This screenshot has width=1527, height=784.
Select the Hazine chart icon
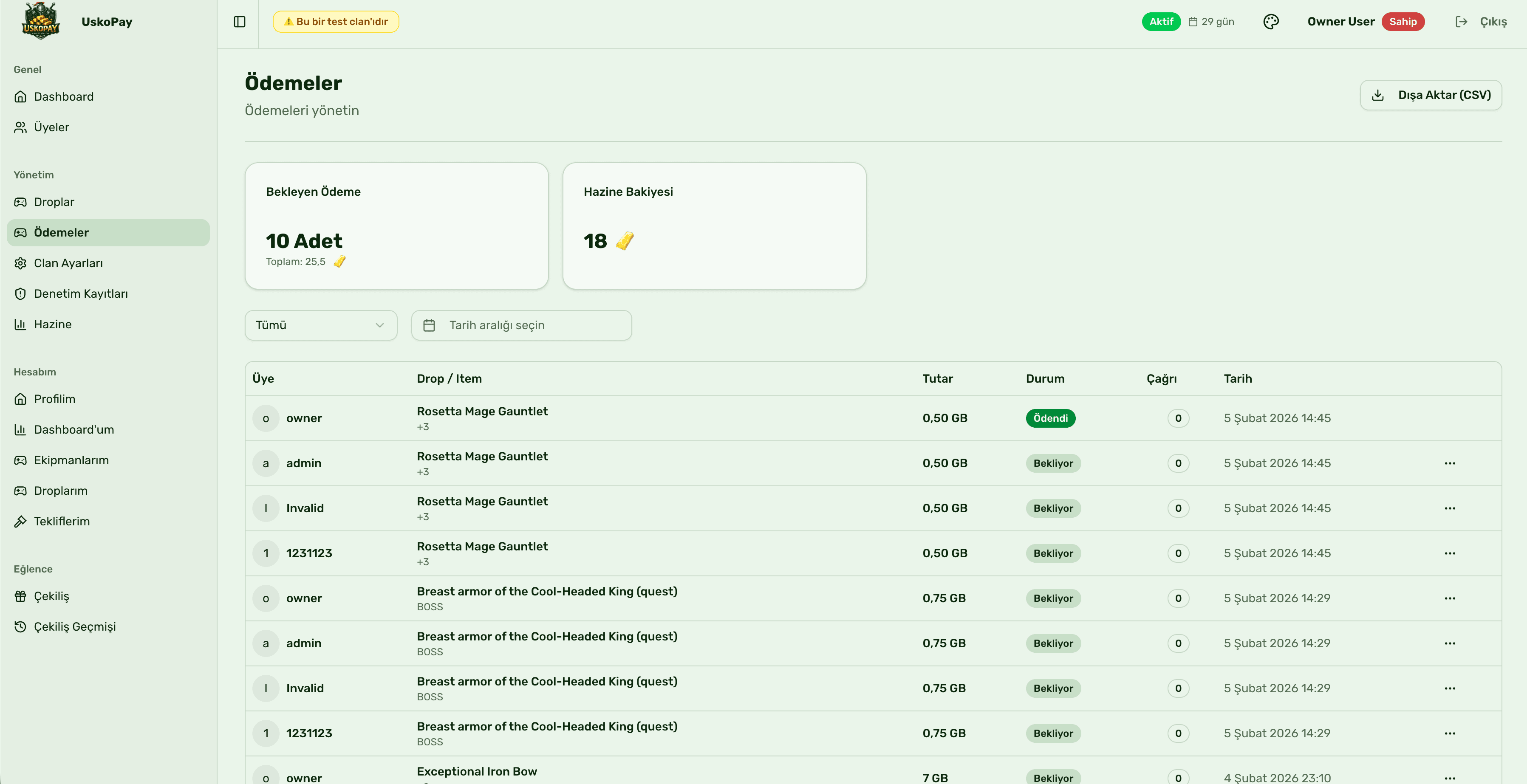[x=20, y=324]
